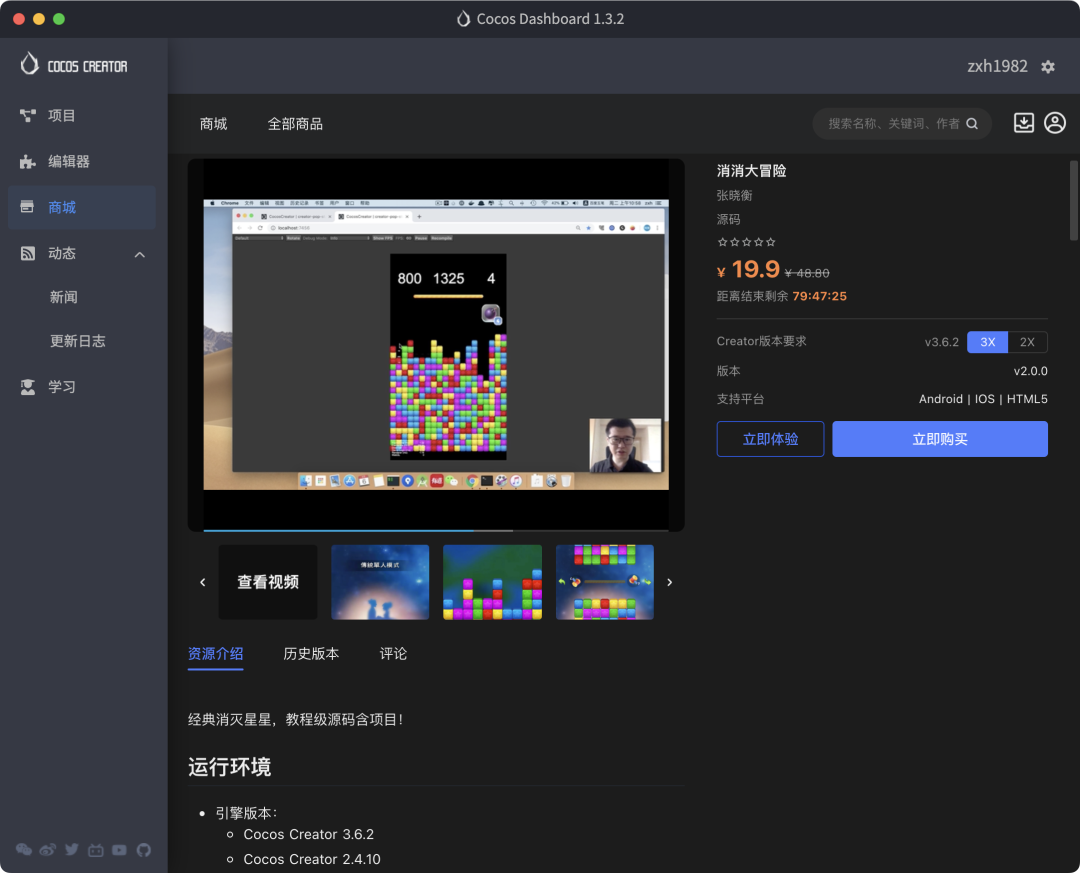Collapse the 动态 submenu chevron
Image resolution: width=1080 pixels, height=873 pixels.
point(140,254)
